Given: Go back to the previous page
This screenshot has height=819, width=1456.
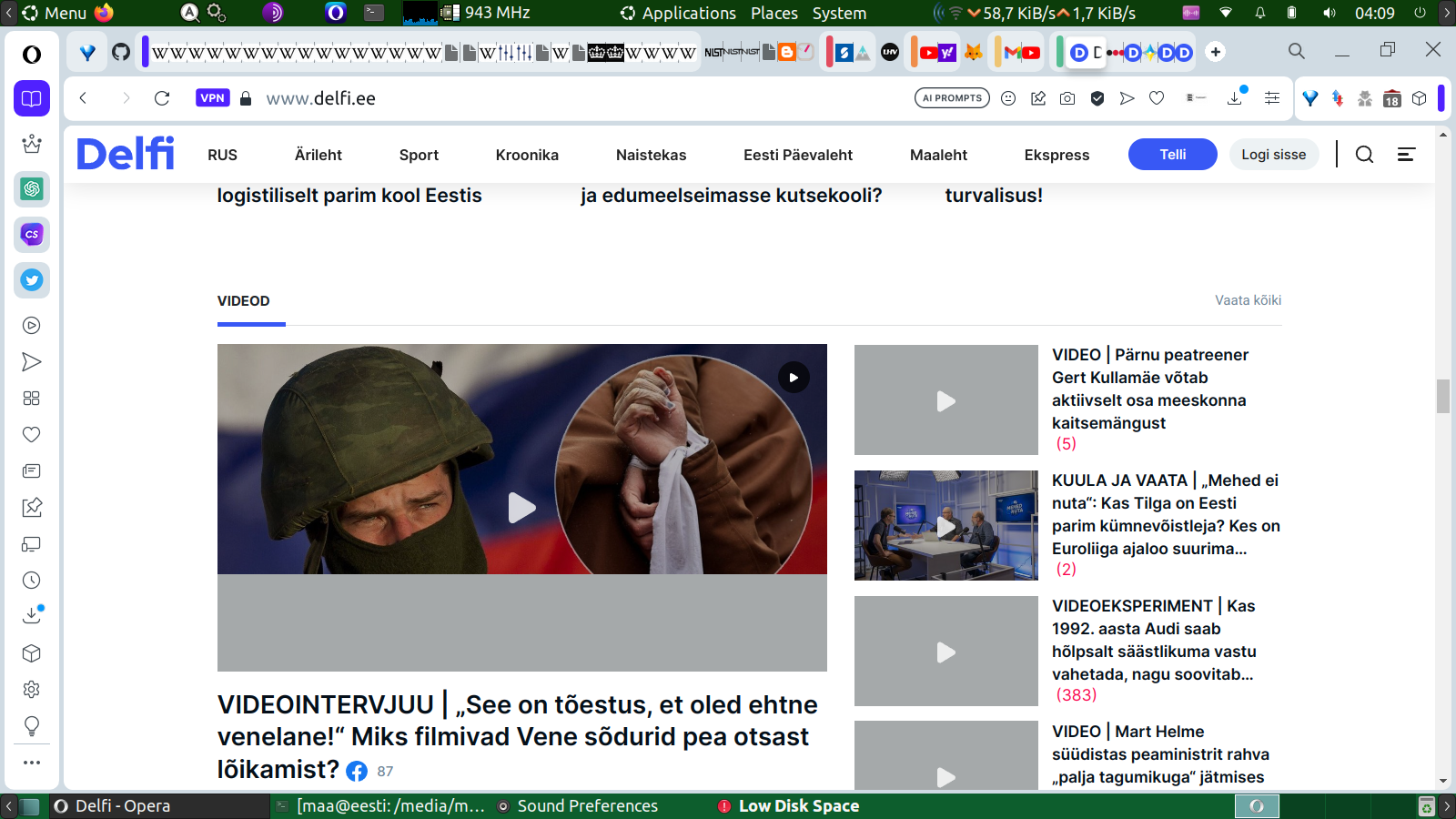Looking at the screenshot, I should (x=83, y=98).
